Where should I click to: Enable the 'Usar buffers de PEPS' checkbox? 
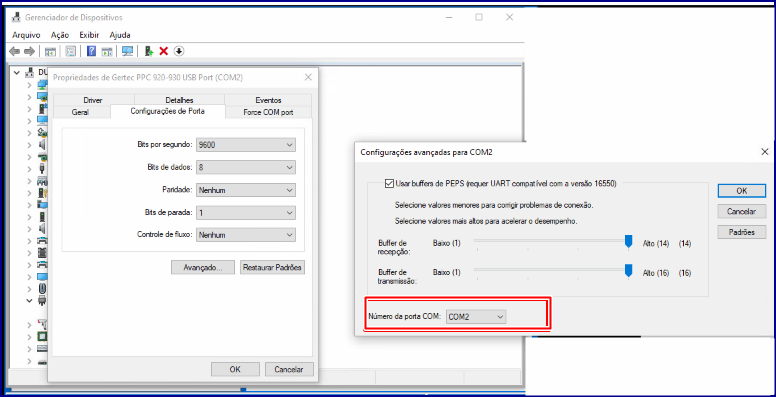(388, 183)
